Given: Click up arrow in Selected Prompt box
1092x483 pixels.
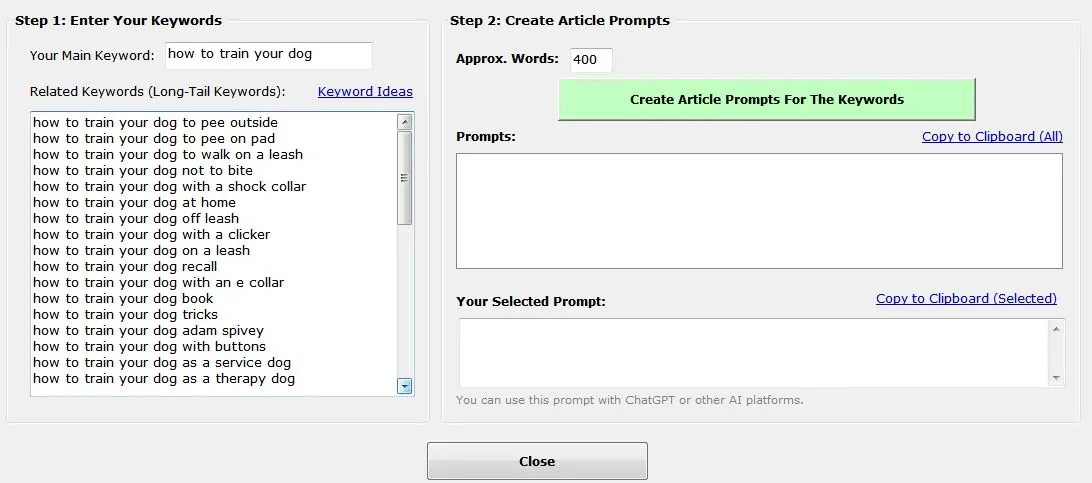Looking at the screenshot, I should pos(1056,329).
